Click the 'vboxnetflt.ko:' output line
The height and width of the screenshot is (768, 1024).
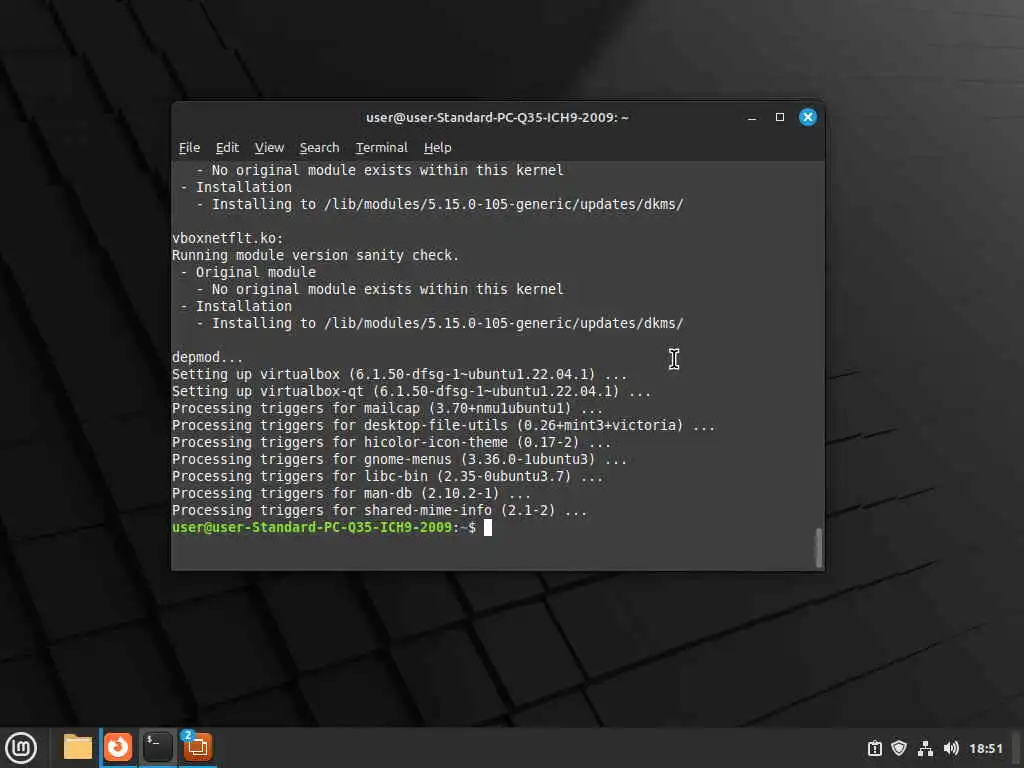[x=227, y=238]
